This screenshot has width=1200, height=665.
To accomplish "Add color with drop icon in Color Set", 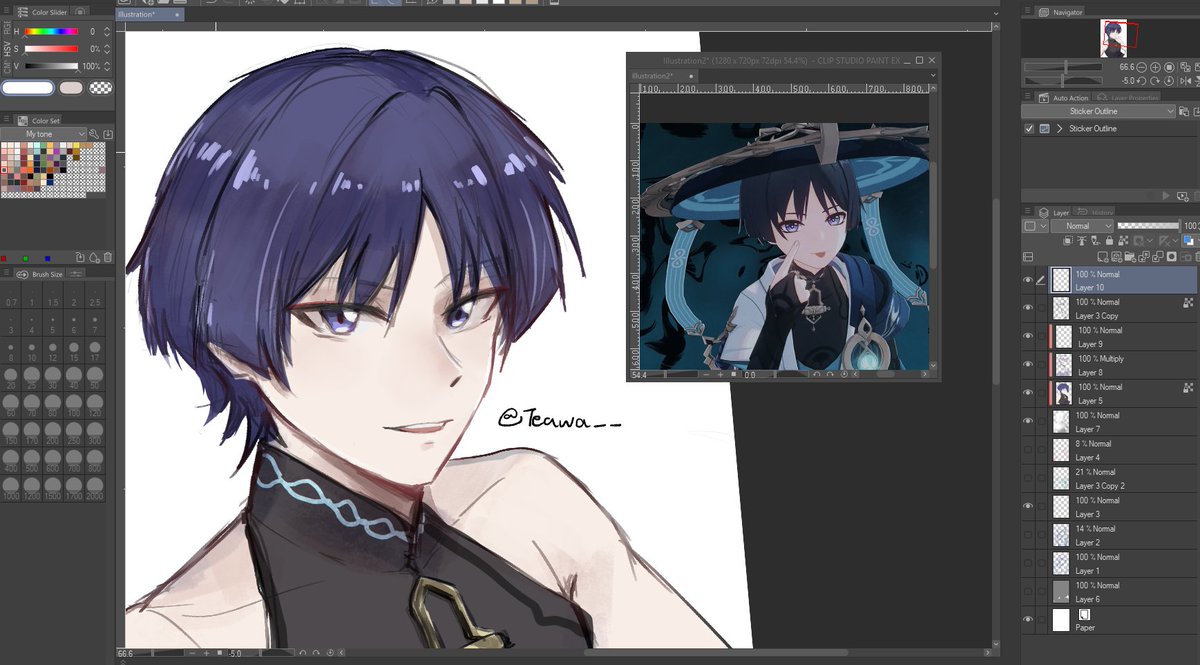I will 94,257.
